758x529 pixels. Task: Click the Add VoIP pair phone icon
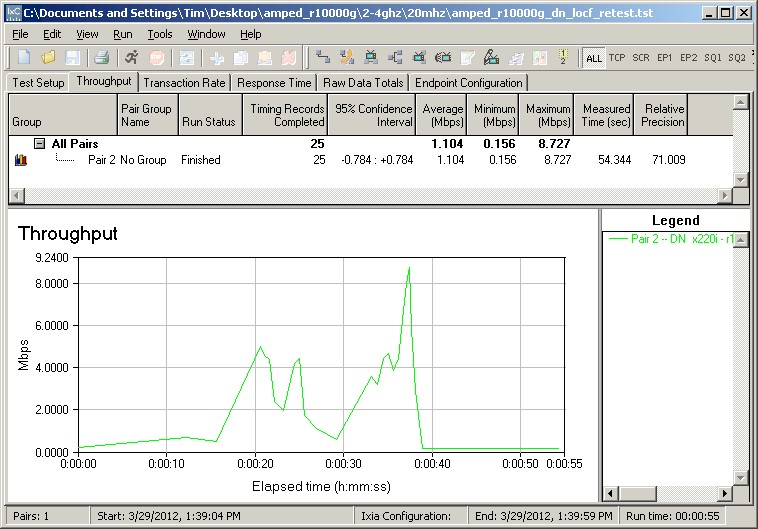pos(347,58)
